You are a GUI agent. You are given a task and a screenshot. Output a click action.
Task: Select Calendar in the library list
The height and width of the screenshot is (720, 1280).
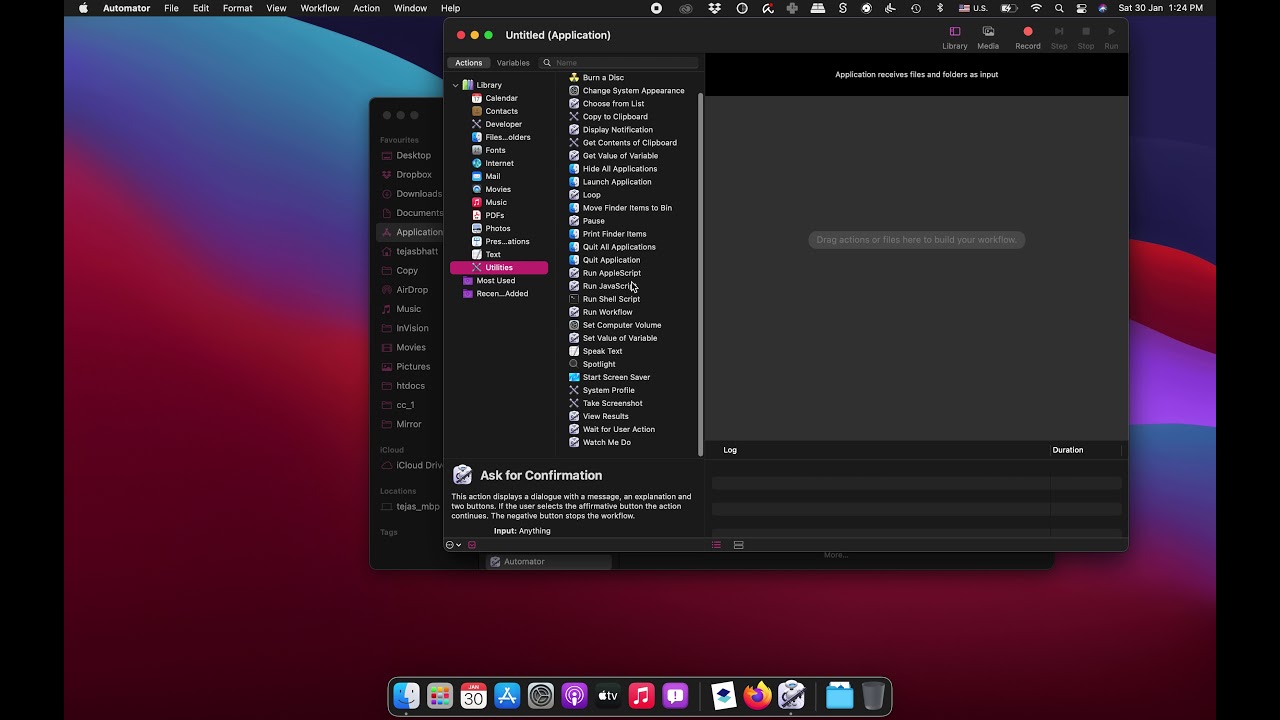(x=501, y=98)
